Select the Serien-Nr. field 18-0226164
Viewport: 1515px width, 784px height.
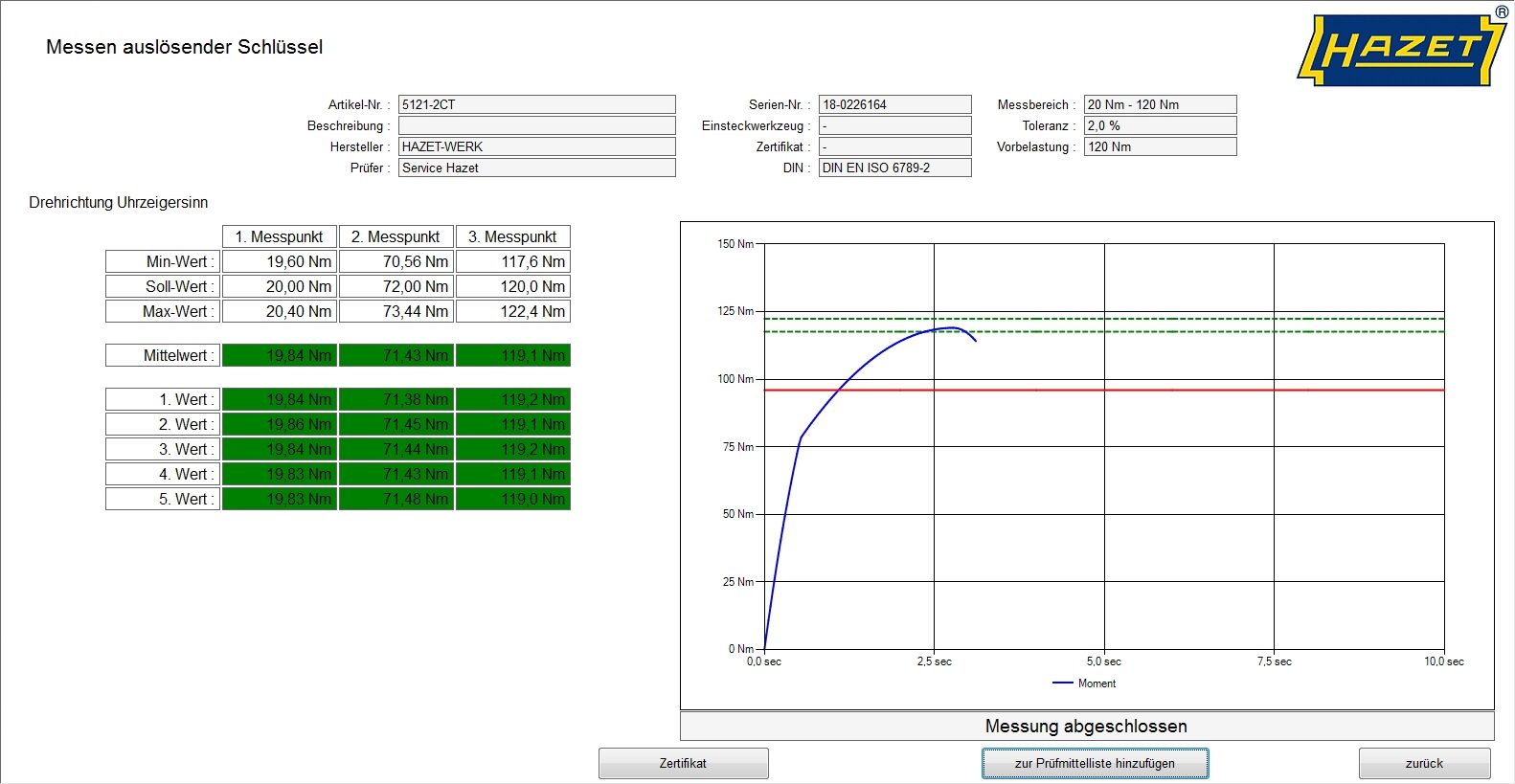(x=894, y=104)
